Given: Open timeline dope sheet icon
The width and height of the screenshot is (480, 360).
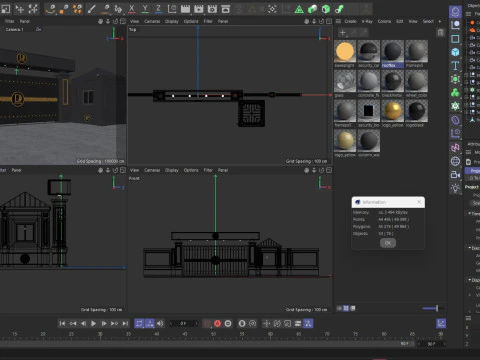Looking at the screenshot, I should coord(441,323).
